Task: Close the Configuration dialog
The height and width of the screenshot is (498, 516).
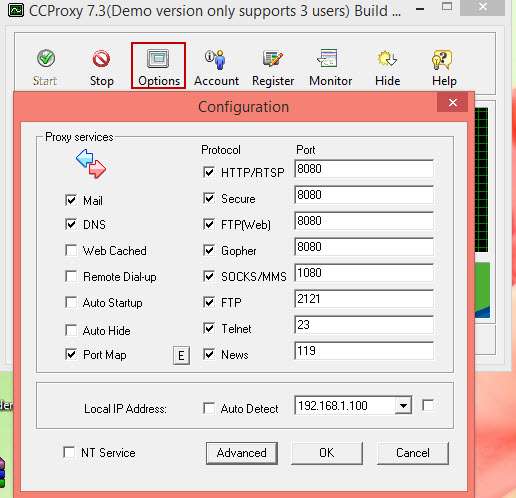Action: (x=452, y=103)
